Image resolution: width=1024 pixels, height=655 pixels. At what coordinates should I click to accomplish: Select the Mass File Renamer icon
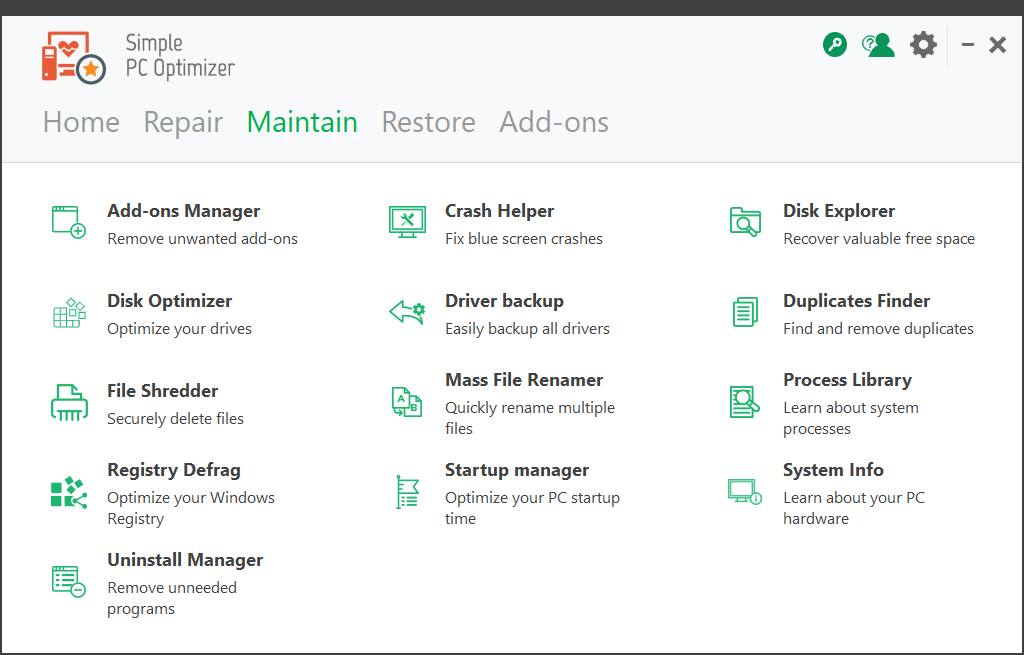point(406,402)
